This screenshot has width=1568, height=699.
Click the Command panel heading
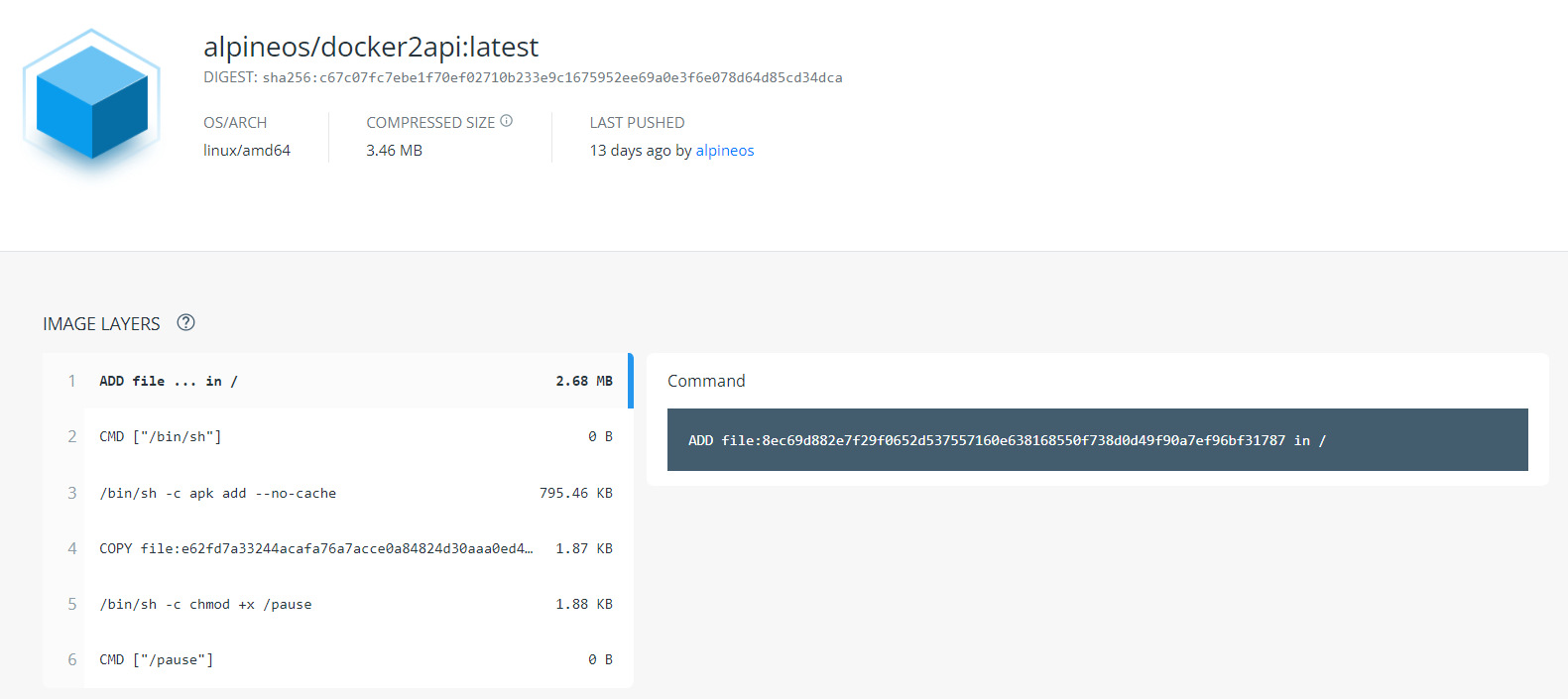[706, 381]
